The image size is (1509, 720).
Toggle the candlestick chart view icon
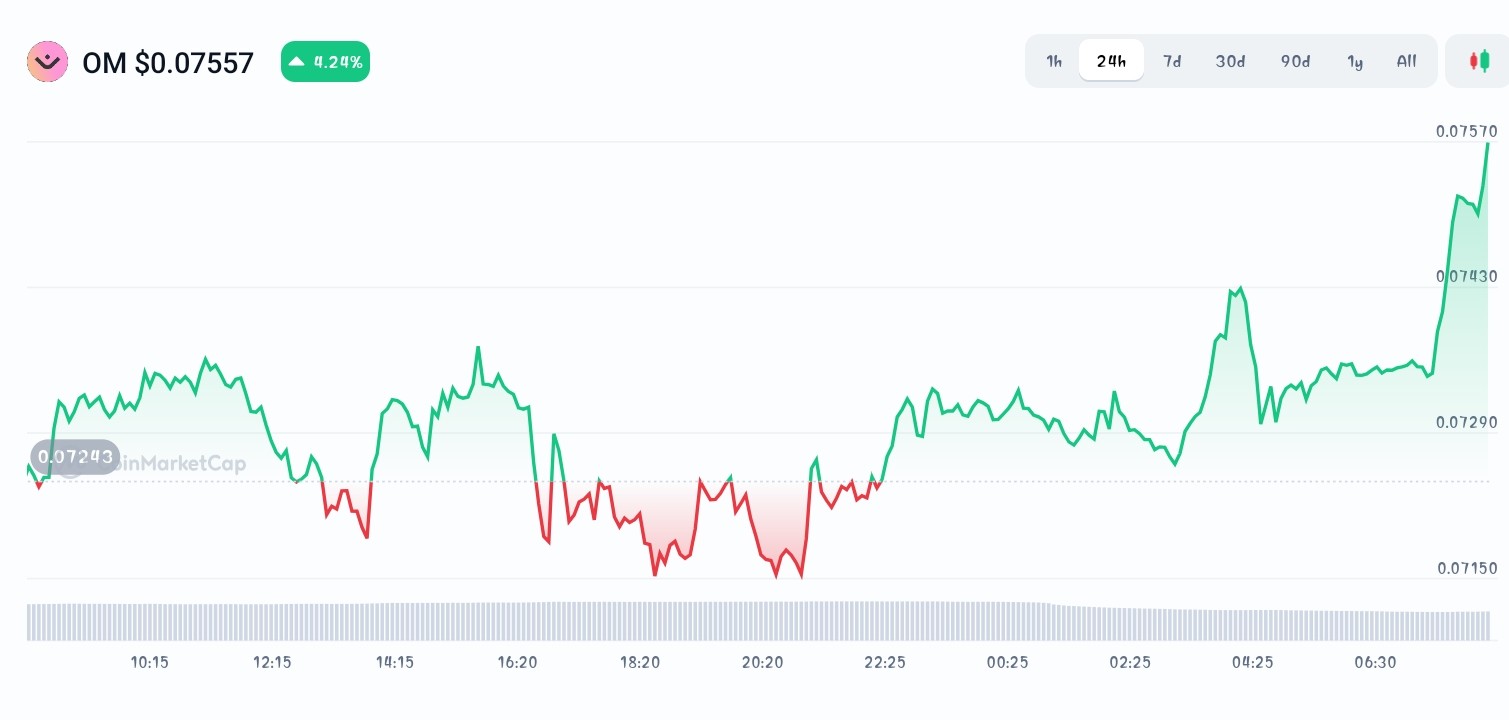click(x=1478, y=61)
